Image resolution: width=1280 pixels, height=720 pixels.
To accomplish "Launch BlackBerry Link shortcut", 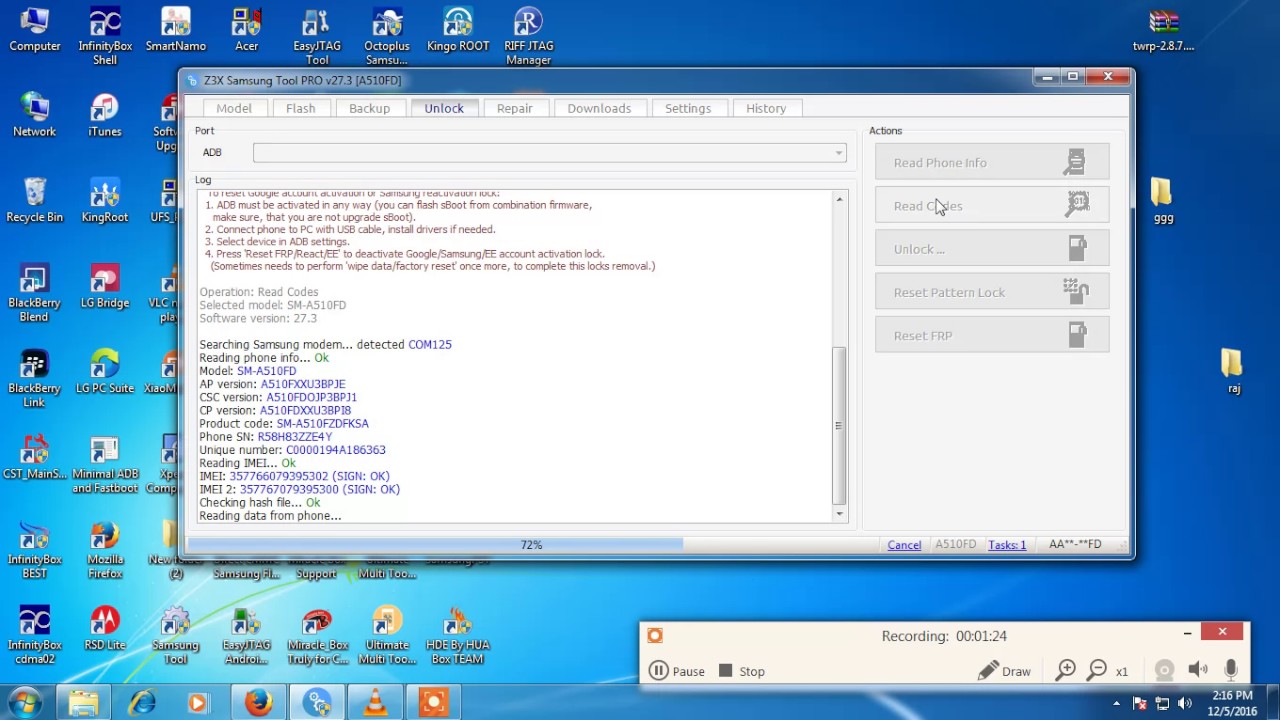I will pos(35,378).
